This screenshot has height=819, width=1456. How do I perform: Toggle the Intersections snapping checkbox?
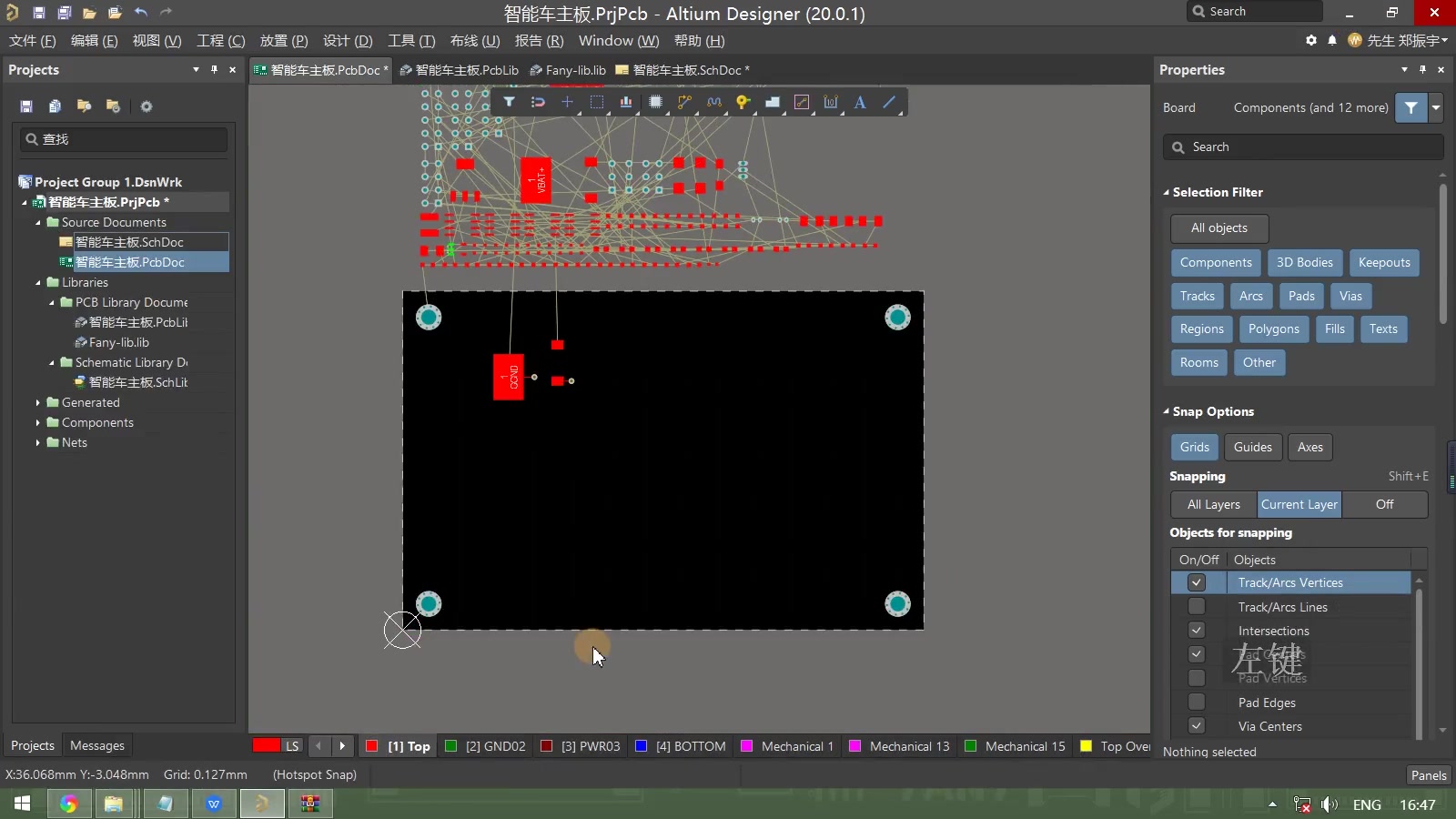[1197, 630]
